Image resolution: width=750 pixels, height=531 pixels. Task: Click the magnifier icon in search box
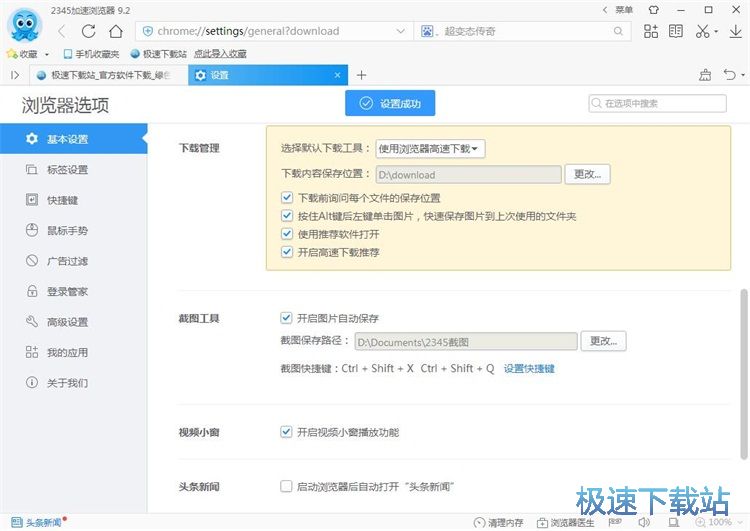click(618, 31)
